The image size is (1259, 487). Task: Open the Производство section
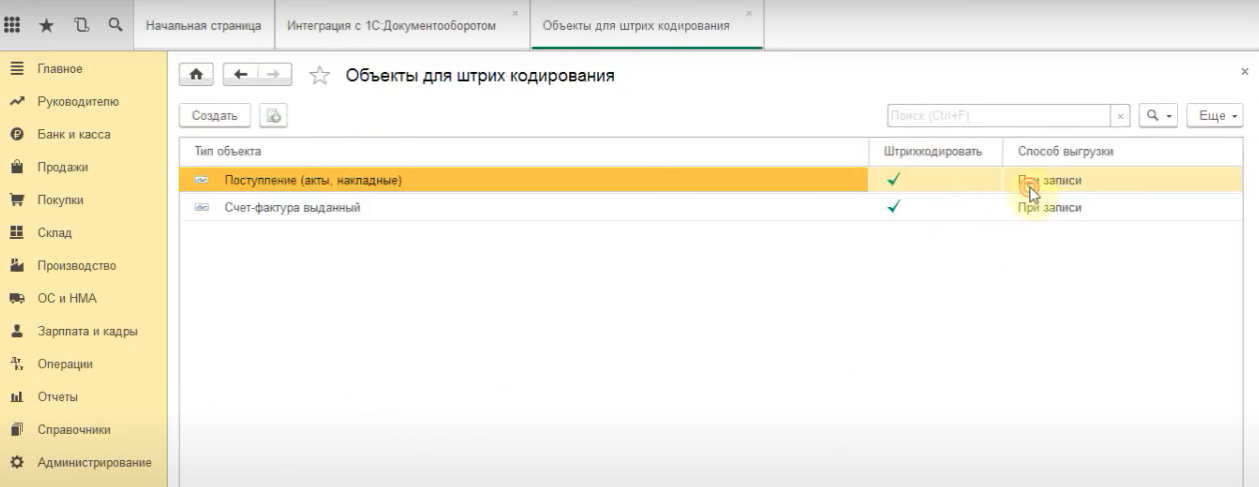tap(77, 266)
